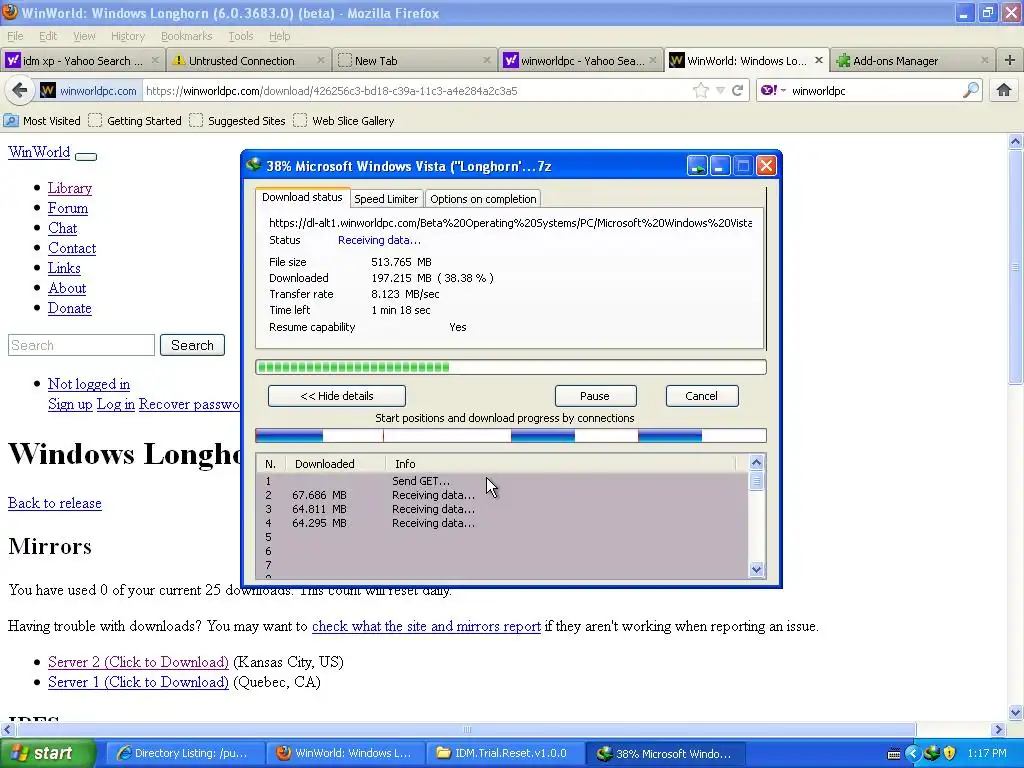Cancel the IDM download
This screenshot has height=768, width=1024.
coord(701,396)
